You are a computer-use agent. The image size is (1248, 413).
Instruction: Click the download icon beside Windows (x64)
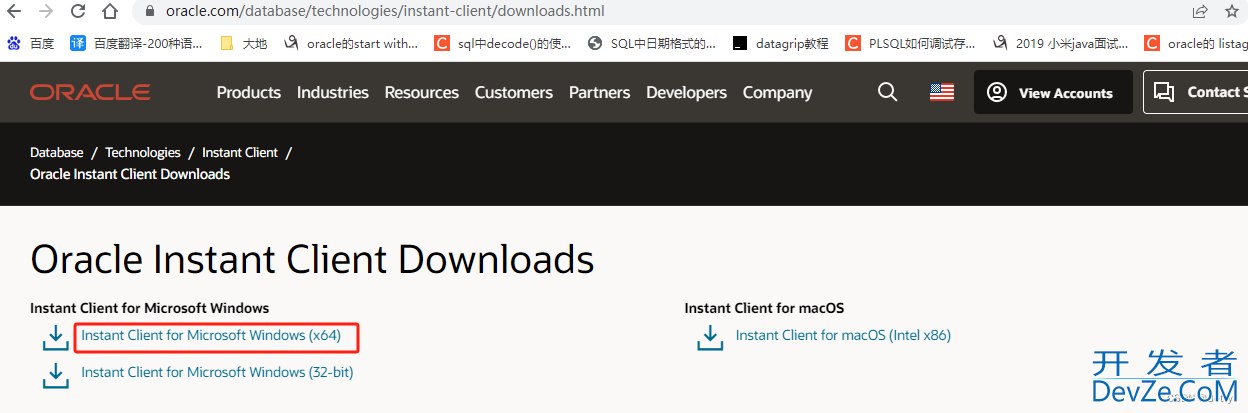click(56, 338)
